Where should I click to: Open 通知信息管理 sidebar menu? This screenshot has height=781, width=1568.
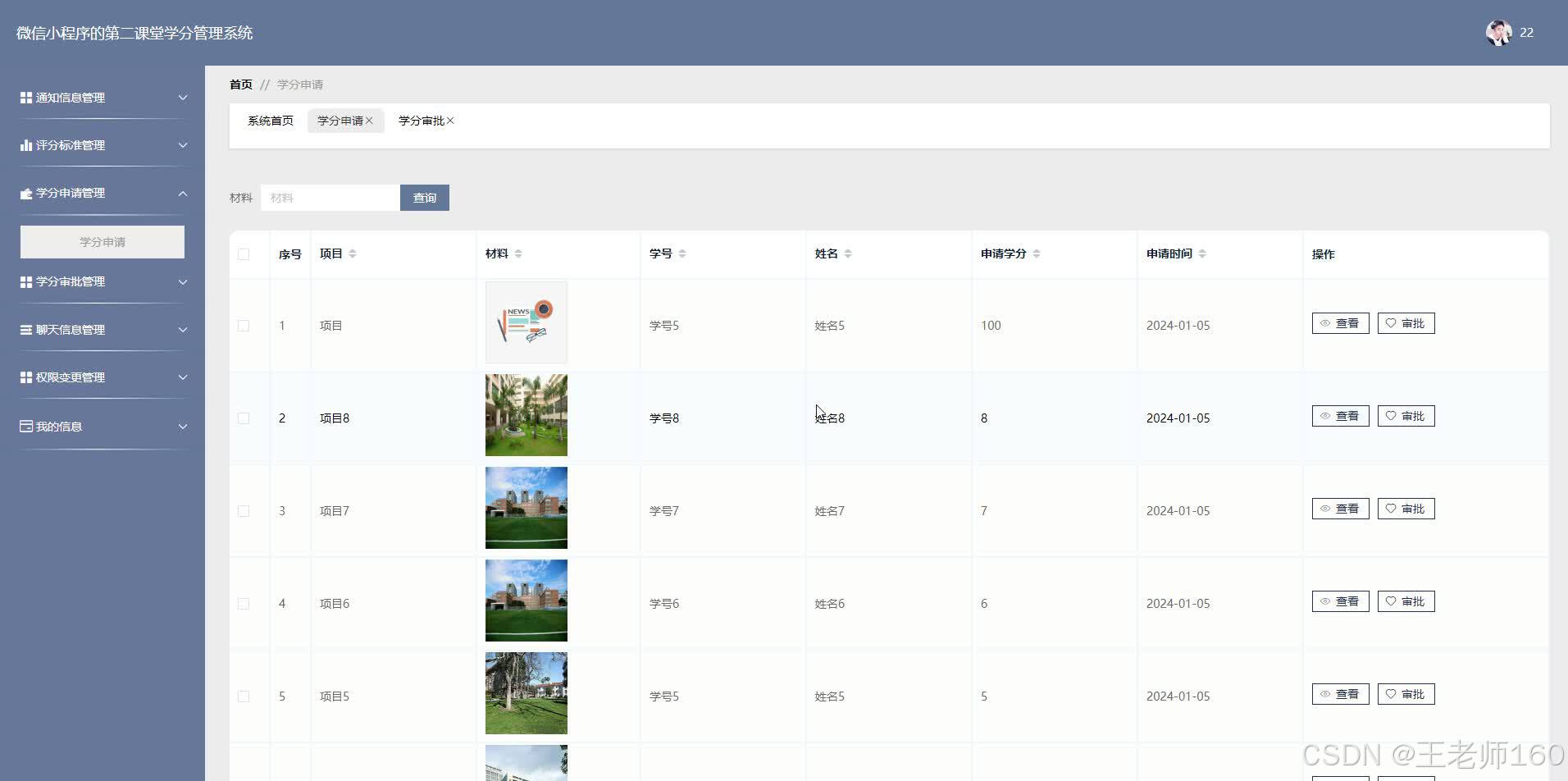[103, 98]
